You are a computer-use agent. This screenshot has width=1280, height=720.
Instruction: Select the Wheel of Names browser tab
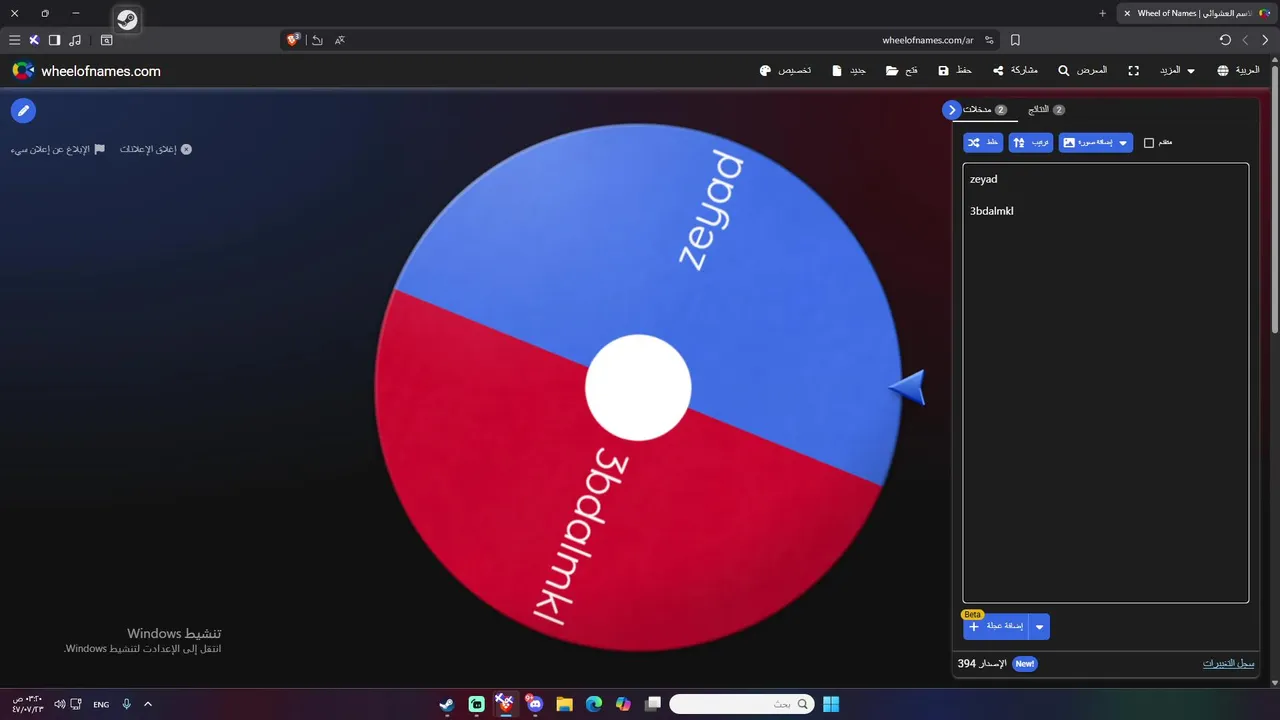point(1197,13)
